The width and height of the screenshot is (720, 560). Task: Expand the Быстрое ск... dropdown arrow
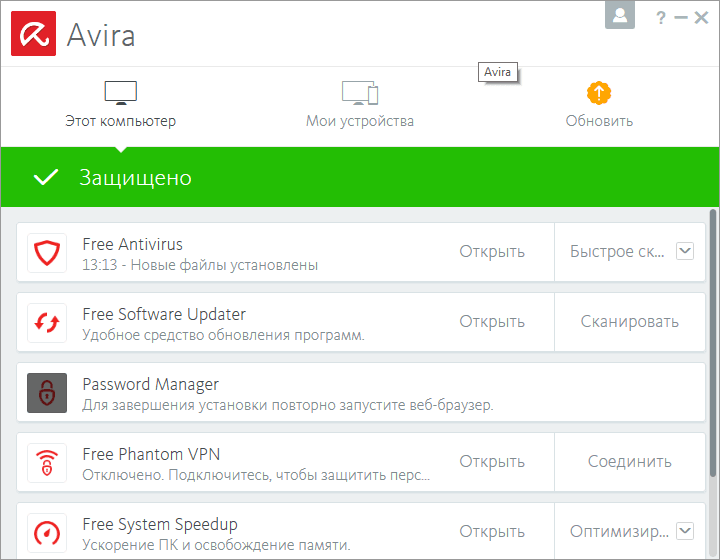coord(685,251)
